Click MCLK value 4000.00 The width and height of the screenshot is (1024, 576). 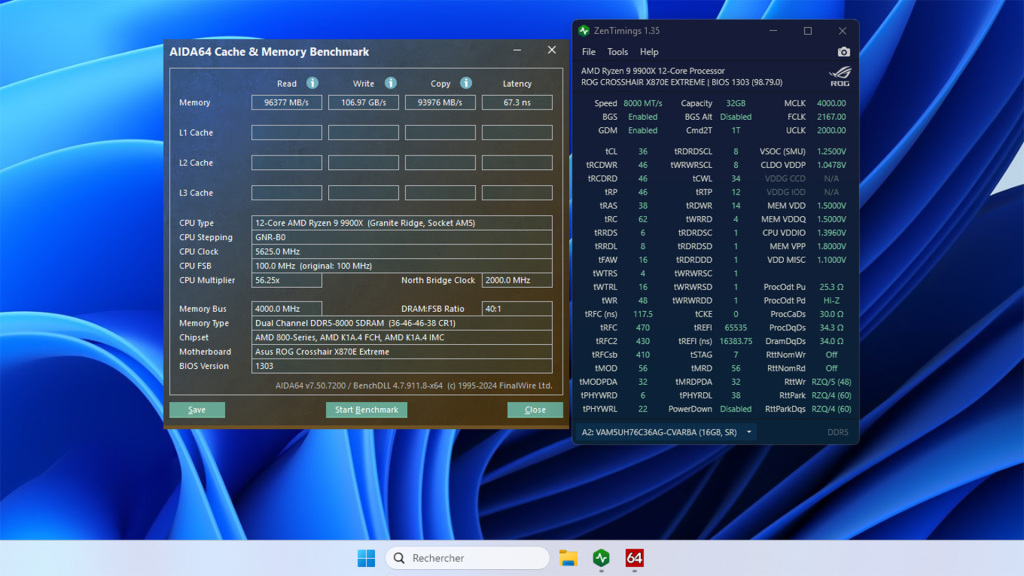pyautogui.click(x=831, y=103)
